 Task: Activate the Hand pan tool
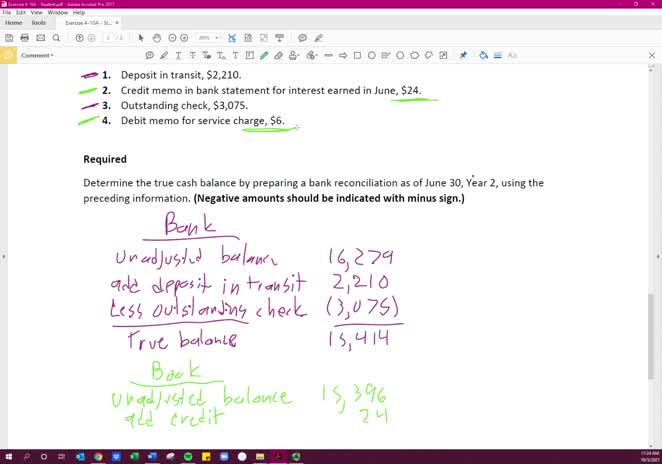point(157,38)
